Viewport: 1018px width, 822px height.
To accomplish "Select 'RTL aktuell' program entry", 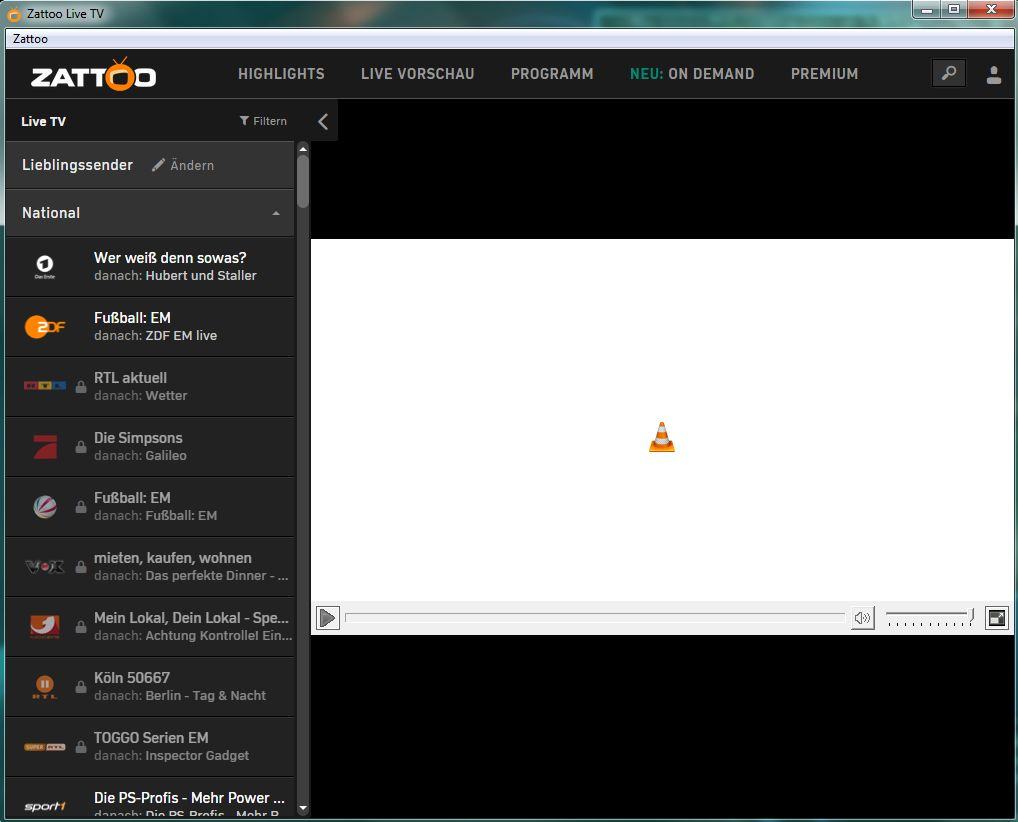I will pos(130,378).
